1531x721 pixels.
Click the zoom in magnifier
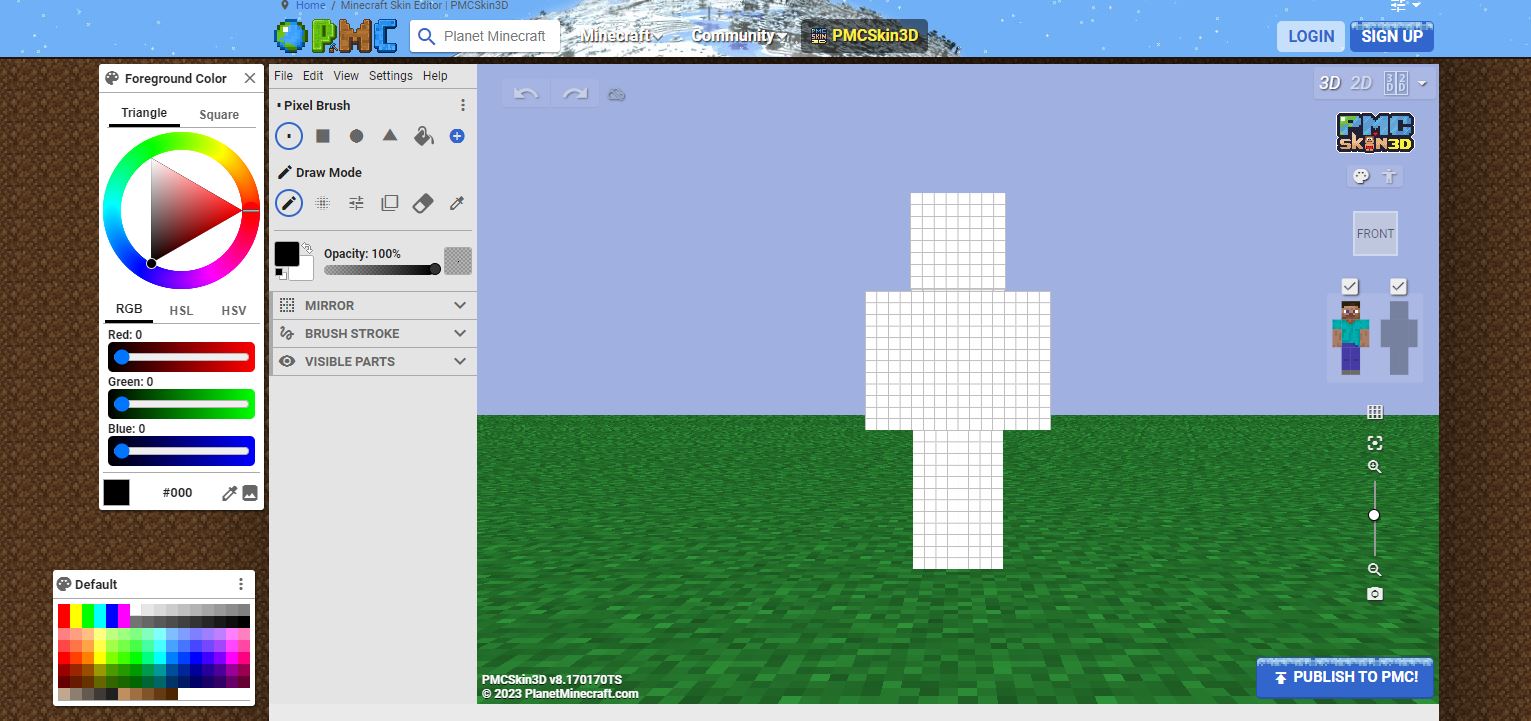click(x=1375, y=467)
